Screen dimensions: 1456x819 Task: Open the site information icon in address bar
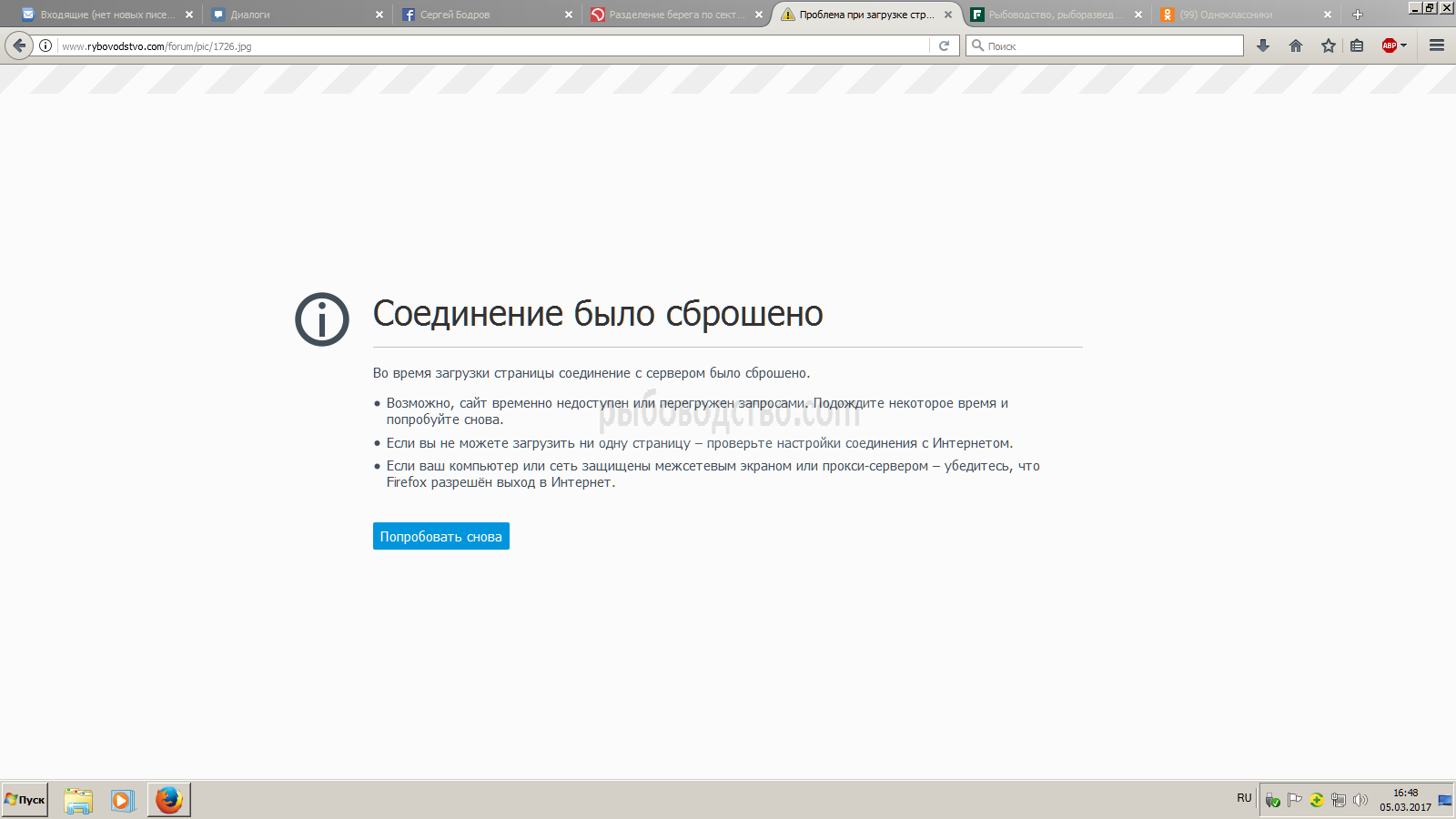pyautogui.click(x=45, y=45)
